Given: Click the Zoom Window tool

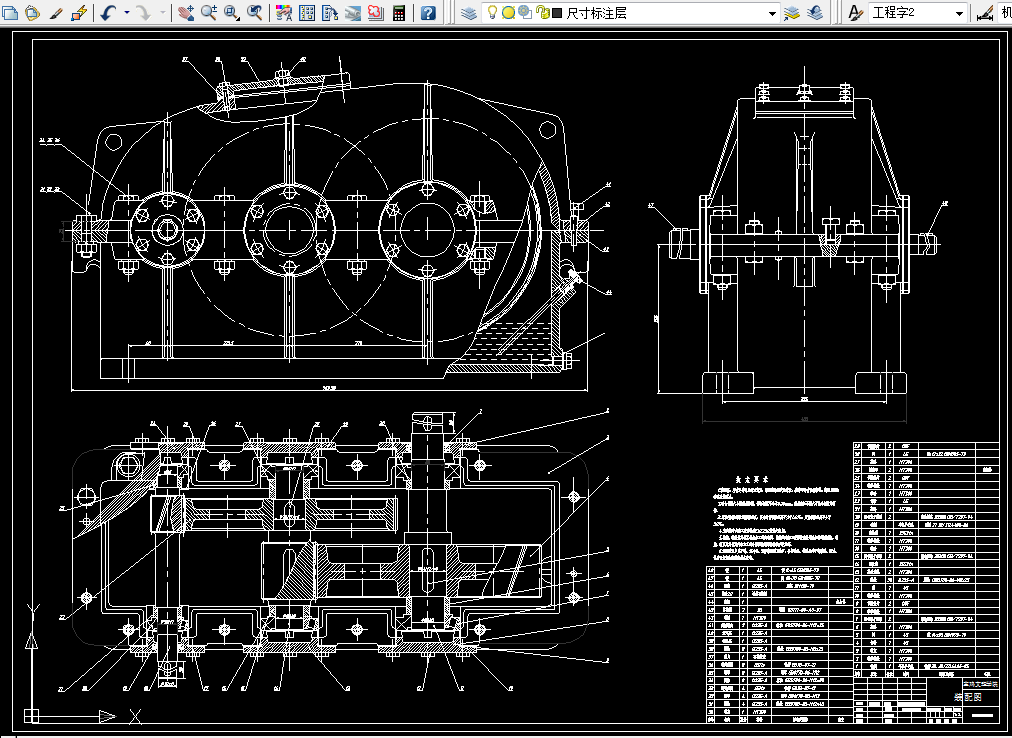Looking at the screenshot, I should pos(232,13).
